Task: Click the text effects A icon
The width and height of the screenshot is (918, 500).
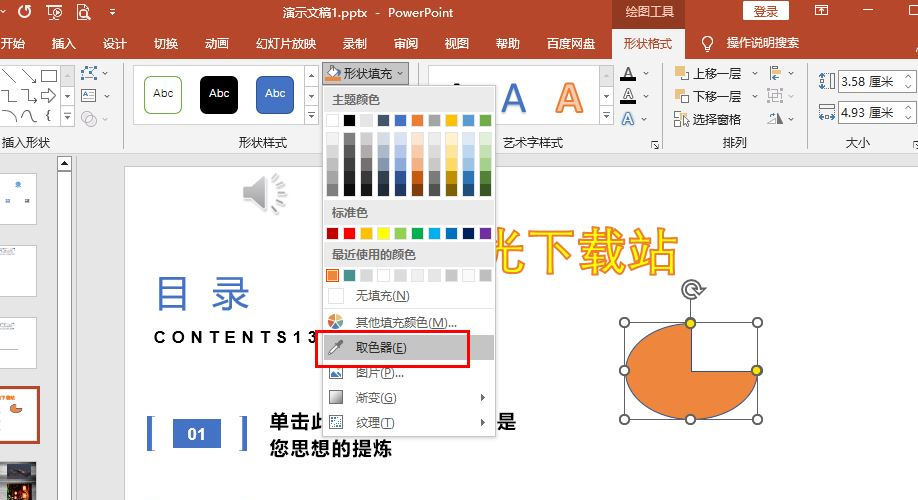Action: pyautogui.click(x=628, y=119)
